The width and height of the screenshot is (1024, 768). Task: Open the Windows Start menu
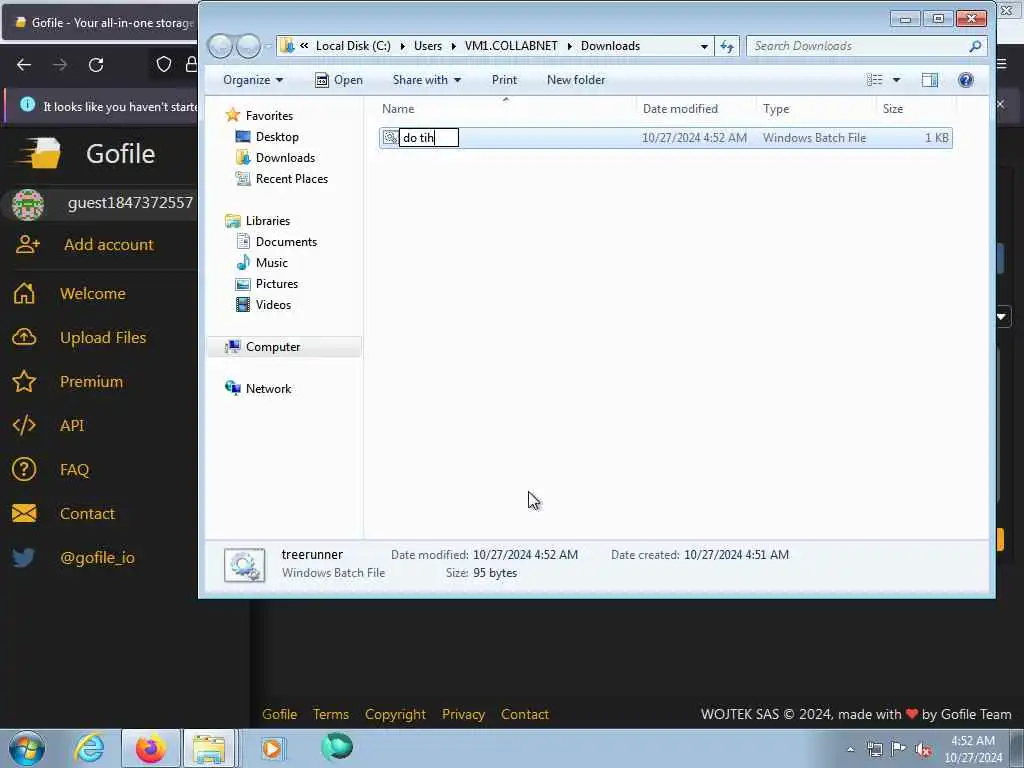[26, 748]
